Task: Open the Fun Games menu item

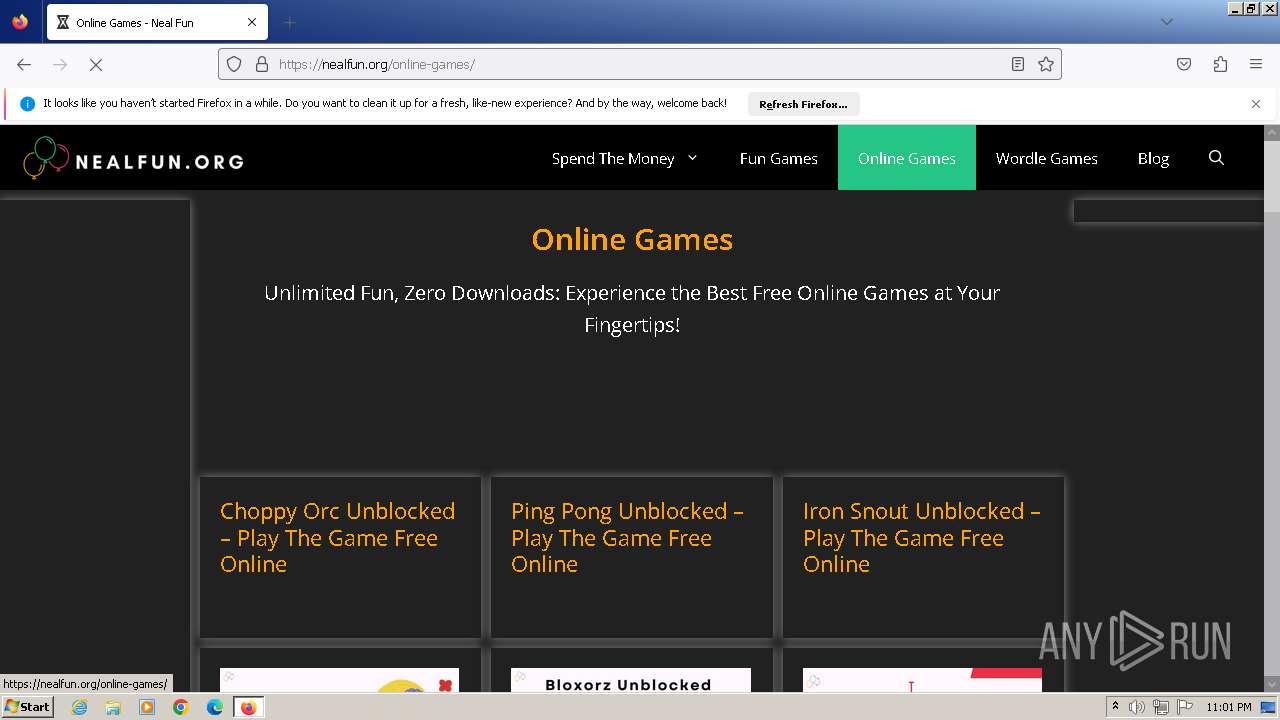Action: 779,158
